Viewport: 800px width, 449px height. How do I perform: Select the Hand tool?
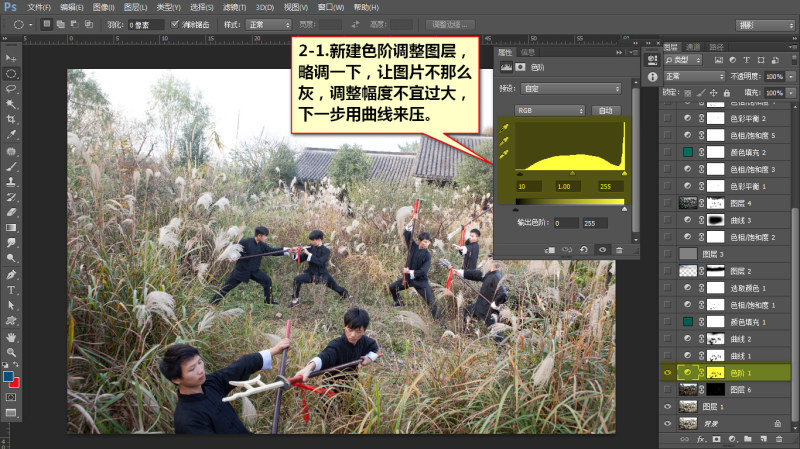[x=11, y=337]
